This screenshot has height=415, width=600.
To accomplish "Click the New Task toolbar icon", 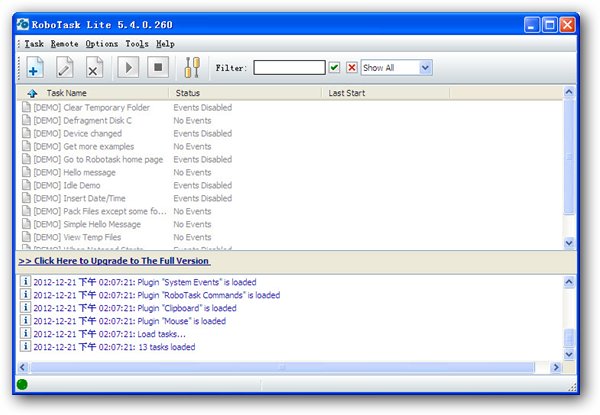I will [34, 68].
